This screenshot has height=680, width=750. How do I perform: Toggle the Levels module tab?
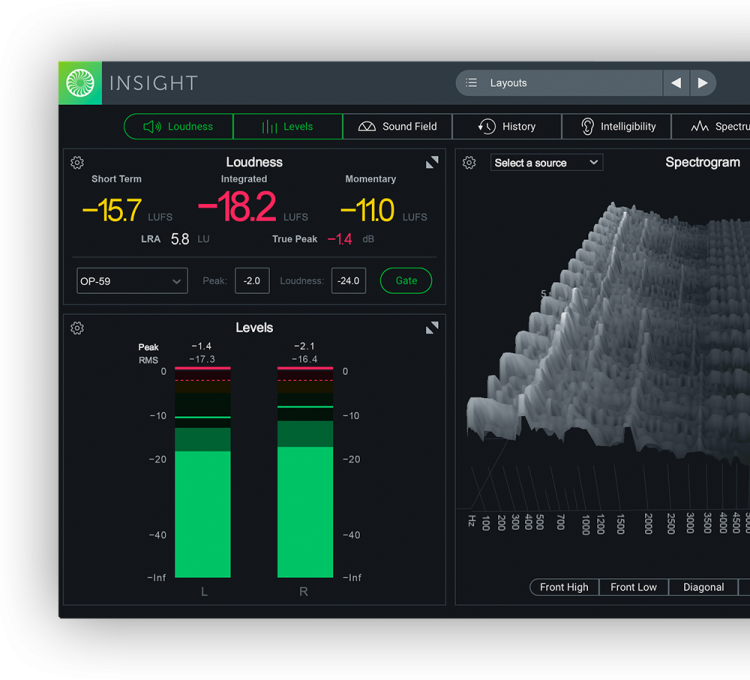click(288, 127)
